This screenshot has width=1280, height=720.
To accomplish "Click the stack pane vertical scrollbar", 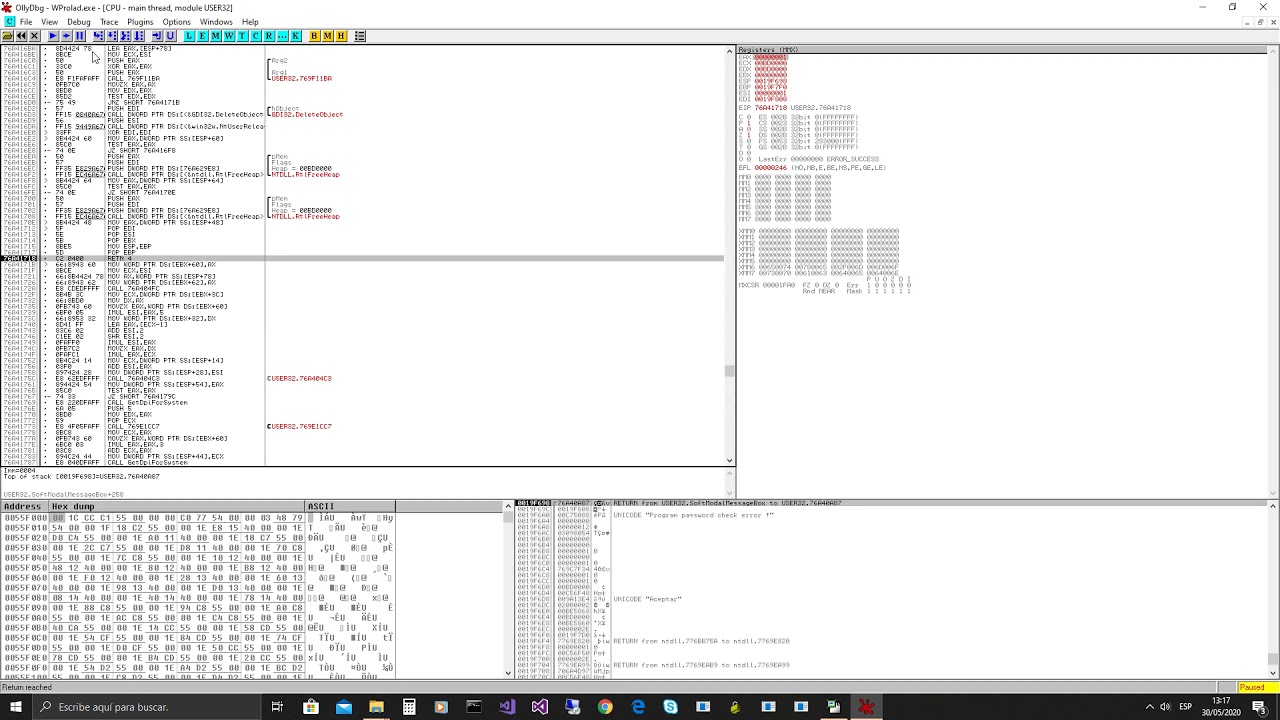I will pos(1272,590).
